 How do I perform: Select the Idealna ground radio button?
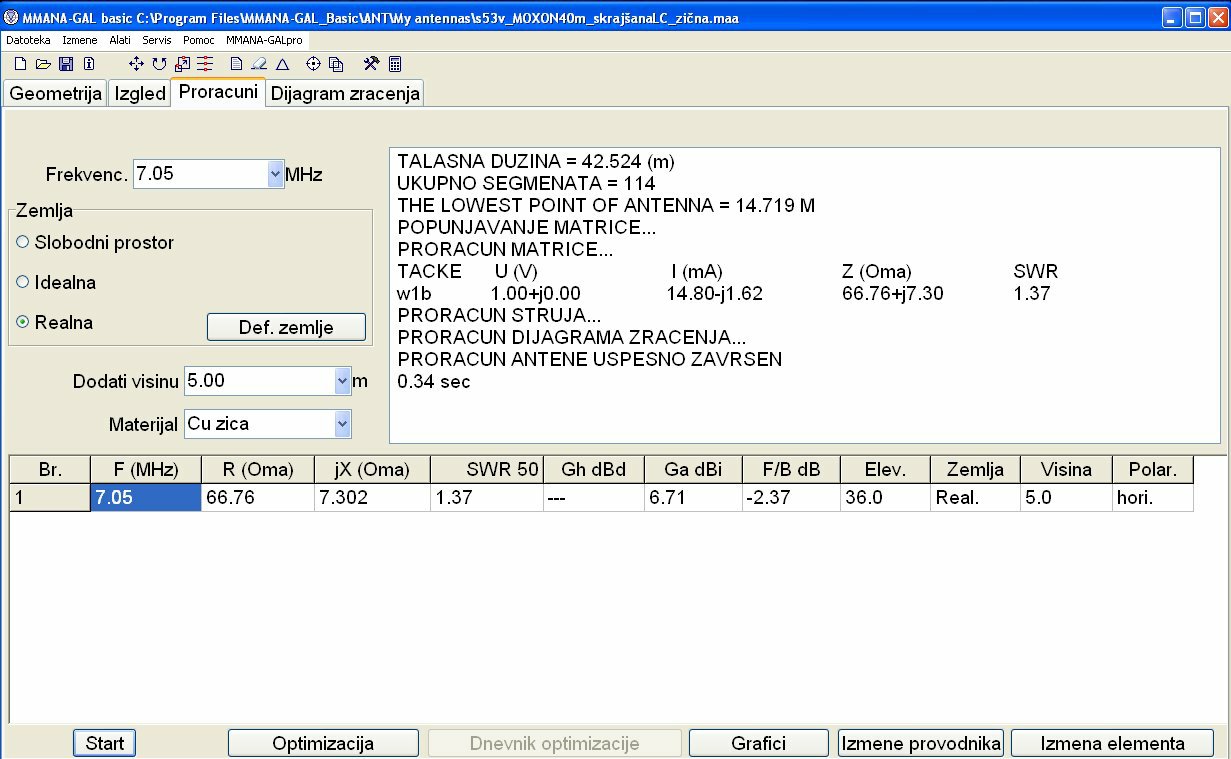[23, 282]
